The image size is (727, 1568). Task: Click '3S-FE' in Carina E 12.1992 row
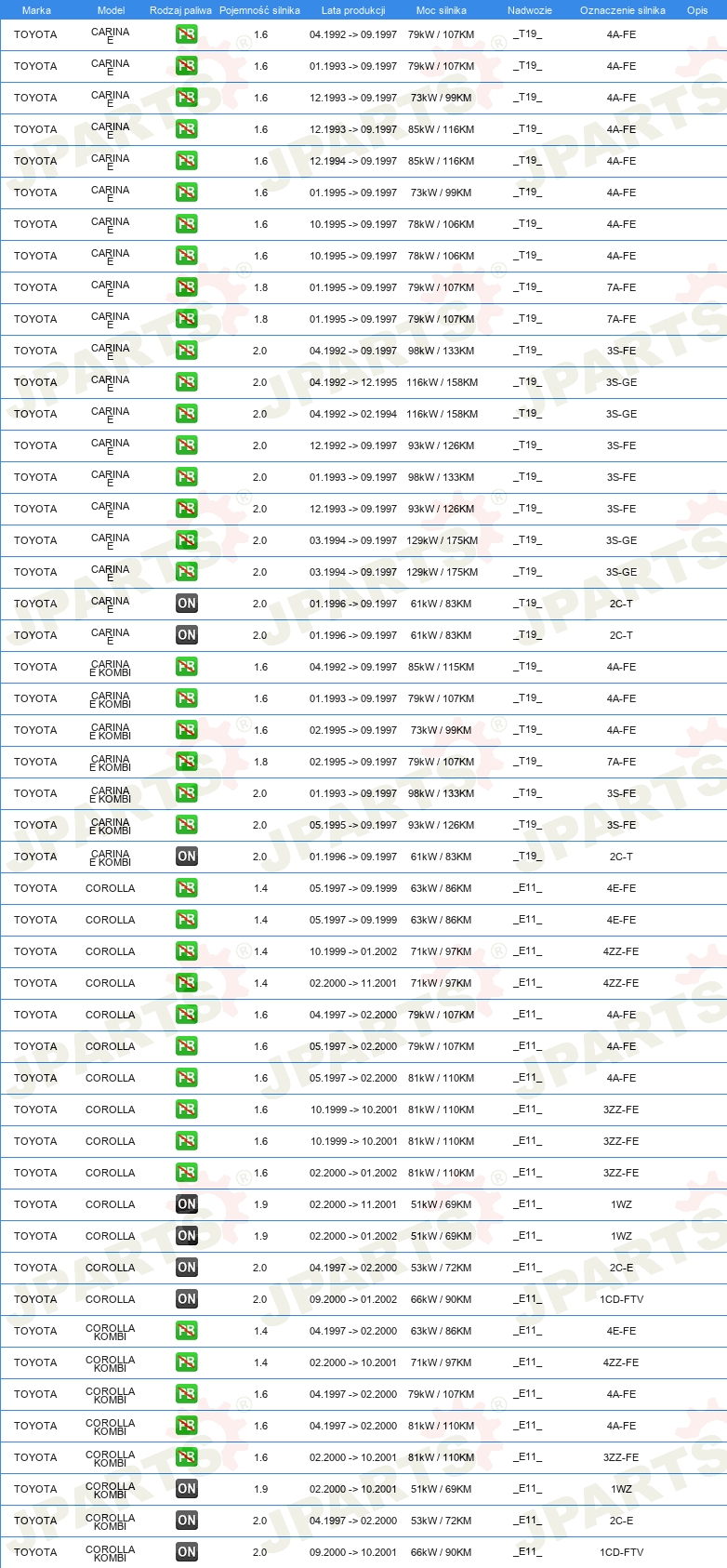[x=622, y=445]
